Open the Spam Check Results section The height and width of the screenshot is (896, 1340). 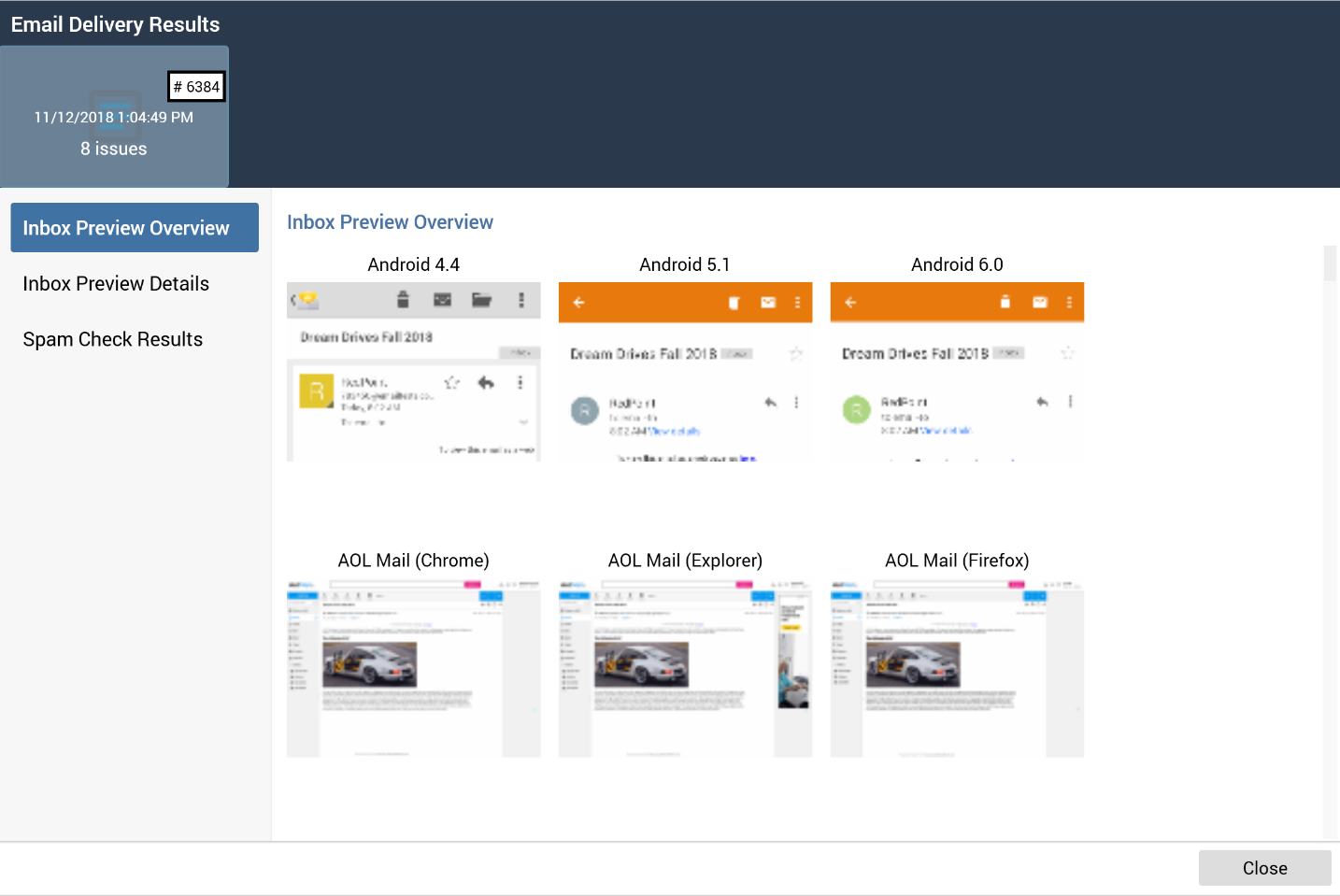[x=113, y=340]
